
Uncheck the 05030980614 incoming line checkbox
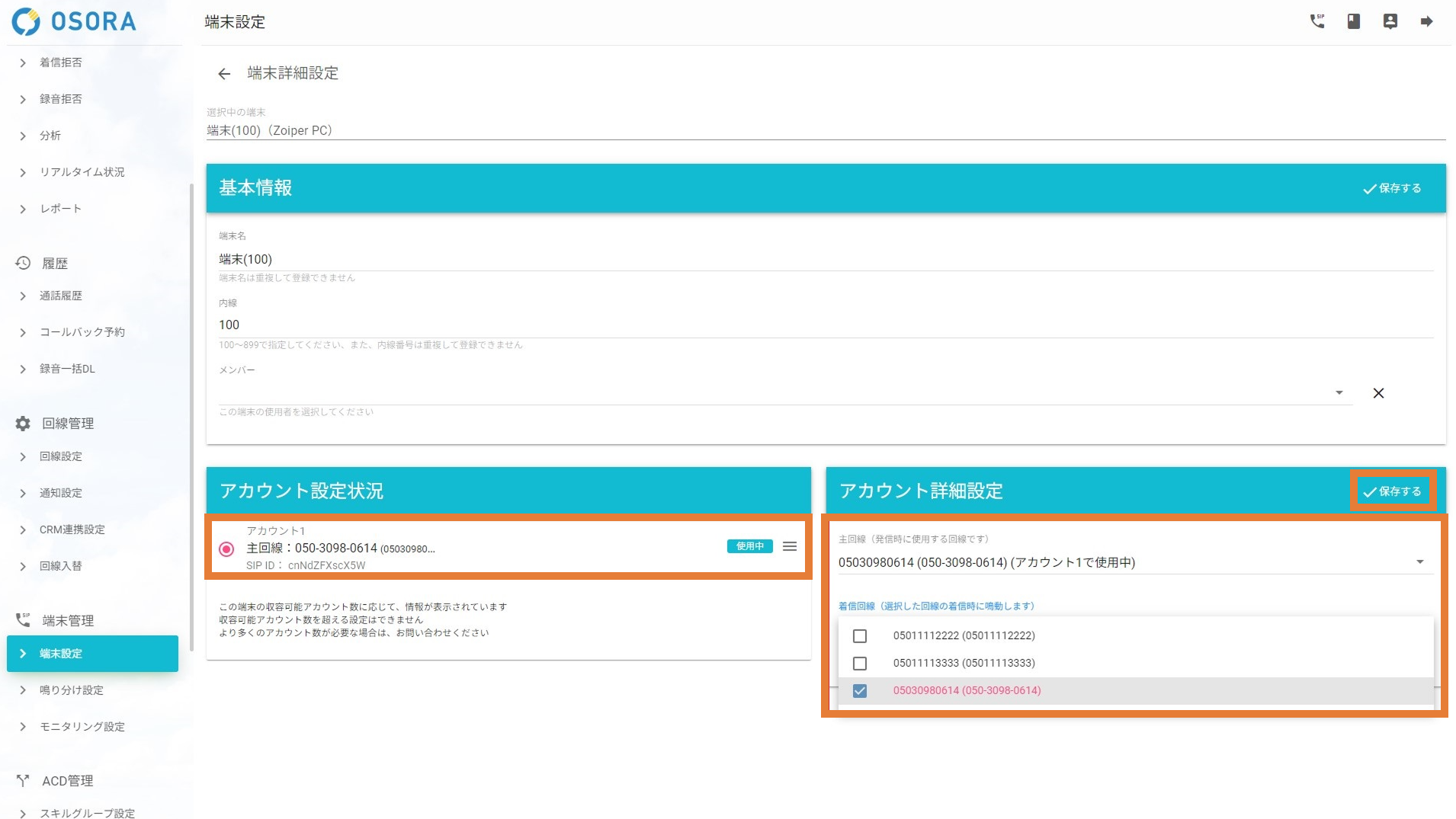[x=860, y=691]
